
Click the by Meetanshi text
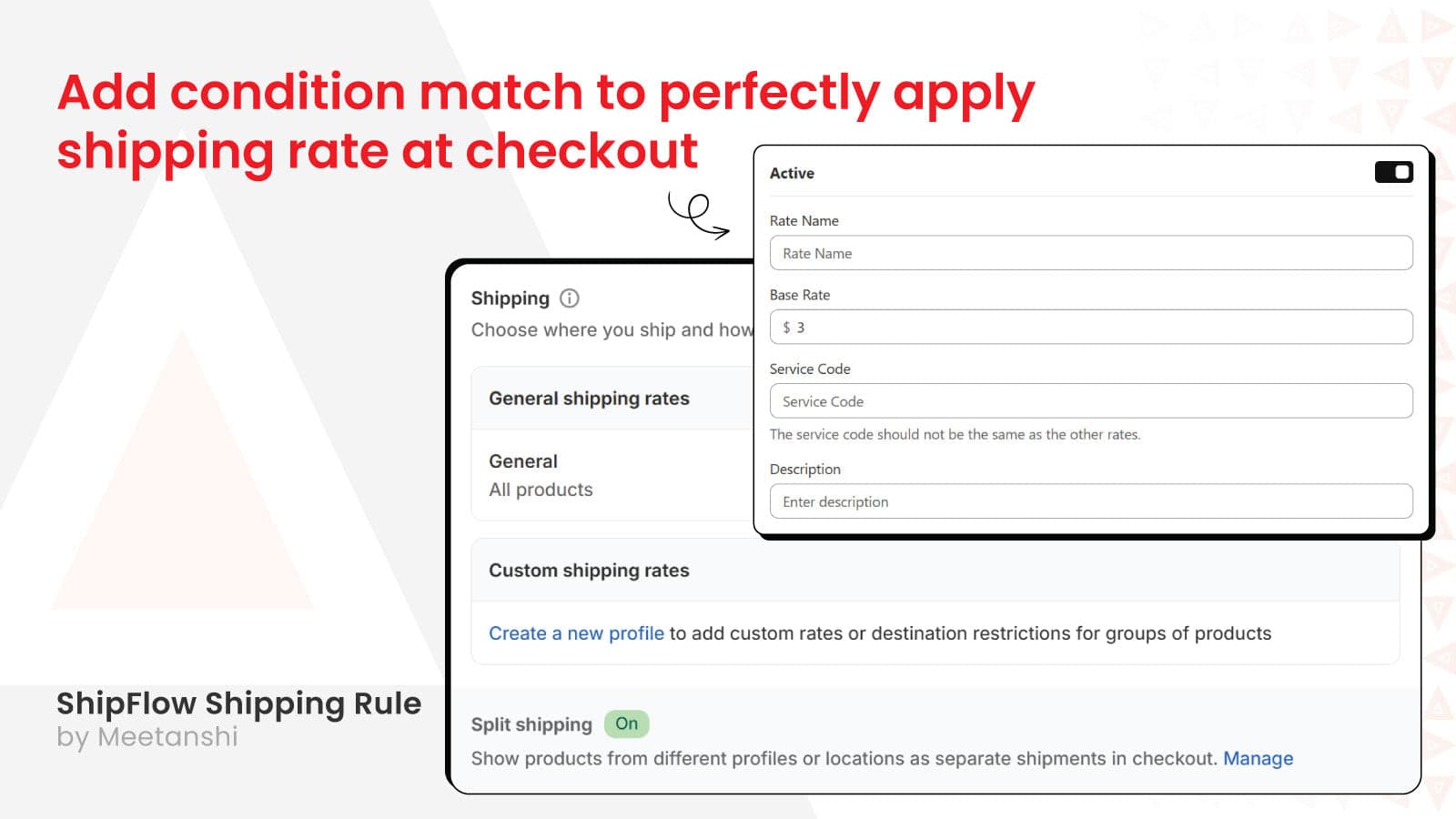(147, 737)
